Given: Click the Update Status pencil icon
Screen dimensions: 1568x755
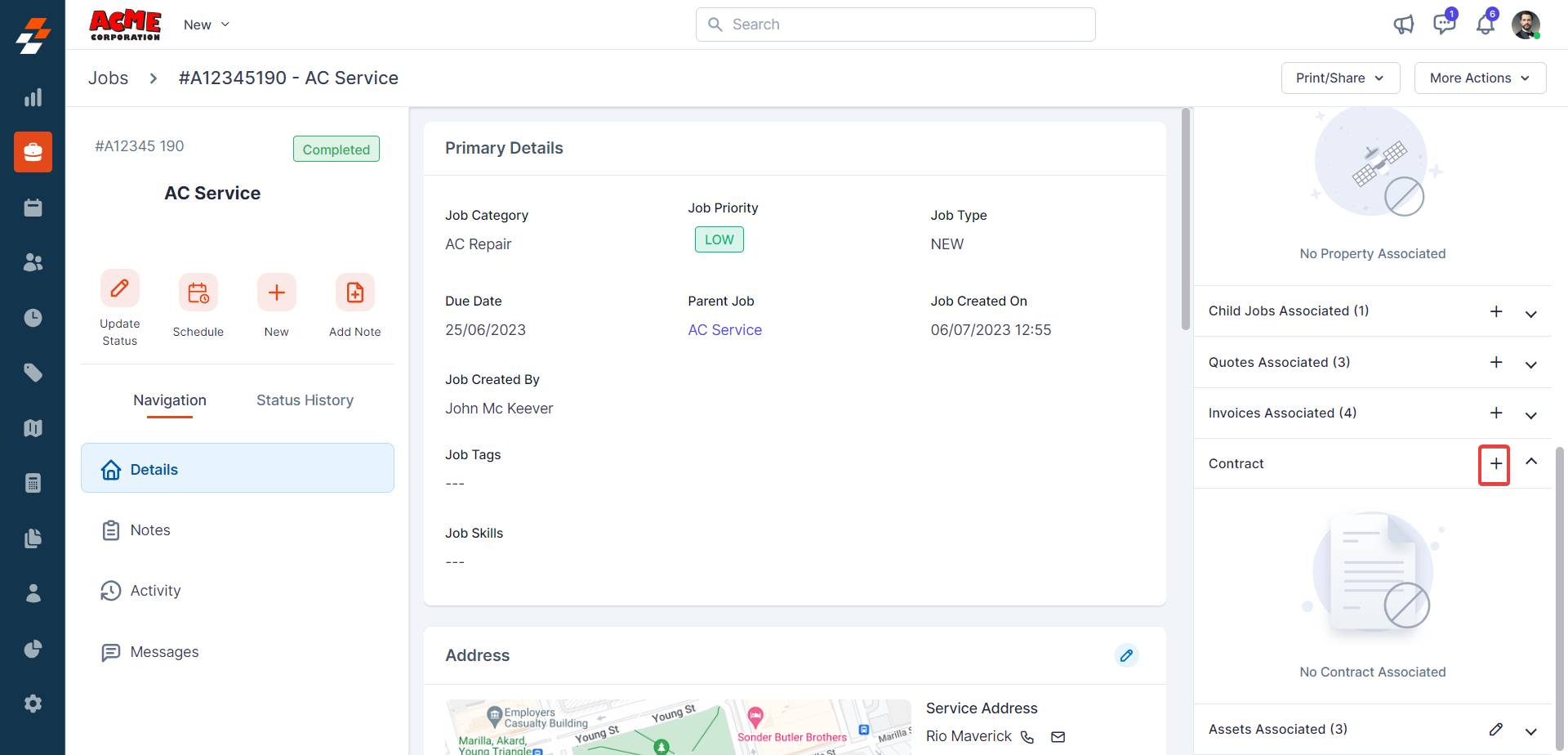Looking at the screenshot, I should coord(120,289).
